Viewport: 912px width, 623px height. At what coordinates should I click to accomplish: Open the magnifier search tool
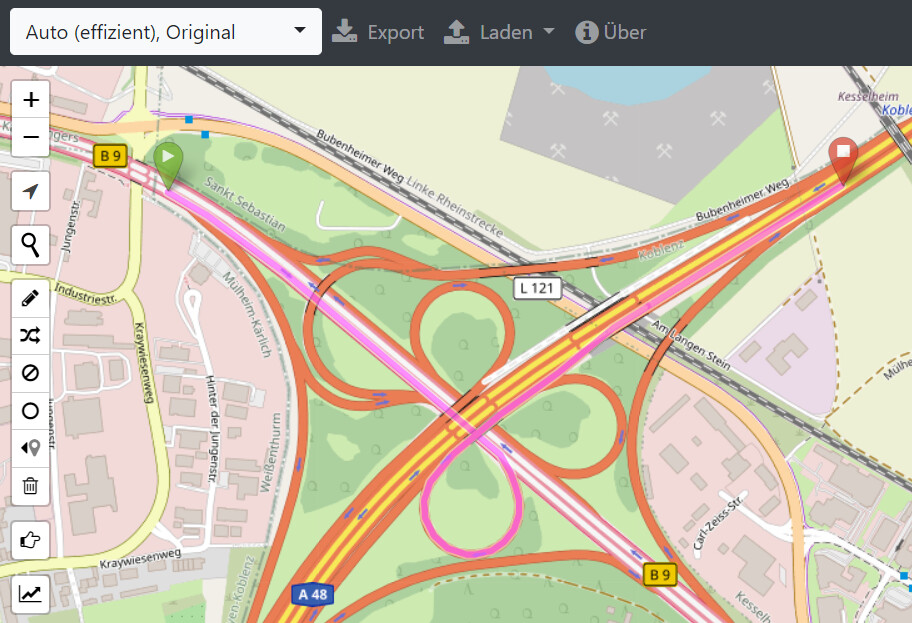coord(31,244)
